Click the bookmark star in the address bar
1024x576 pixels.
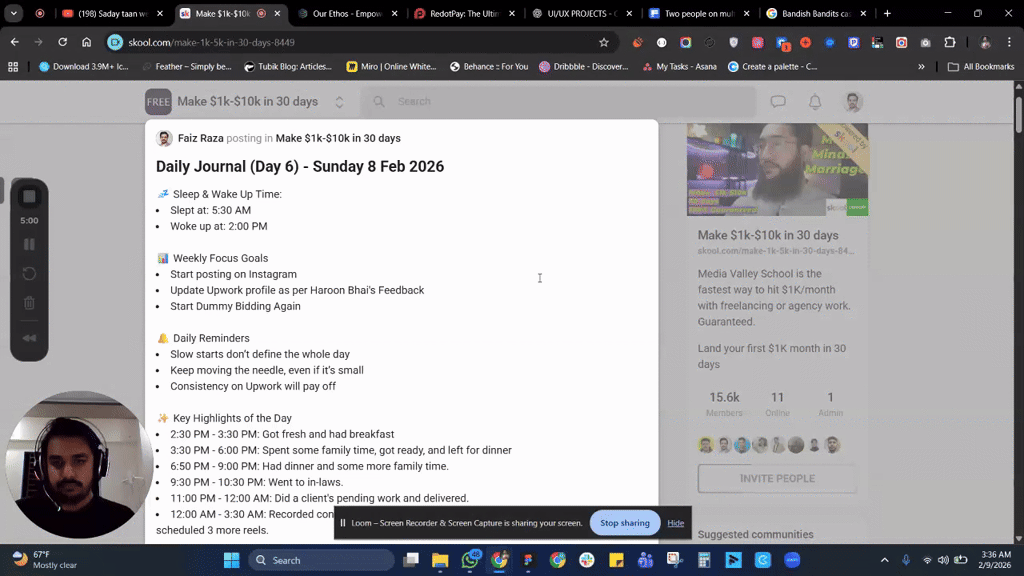(603, 44)
